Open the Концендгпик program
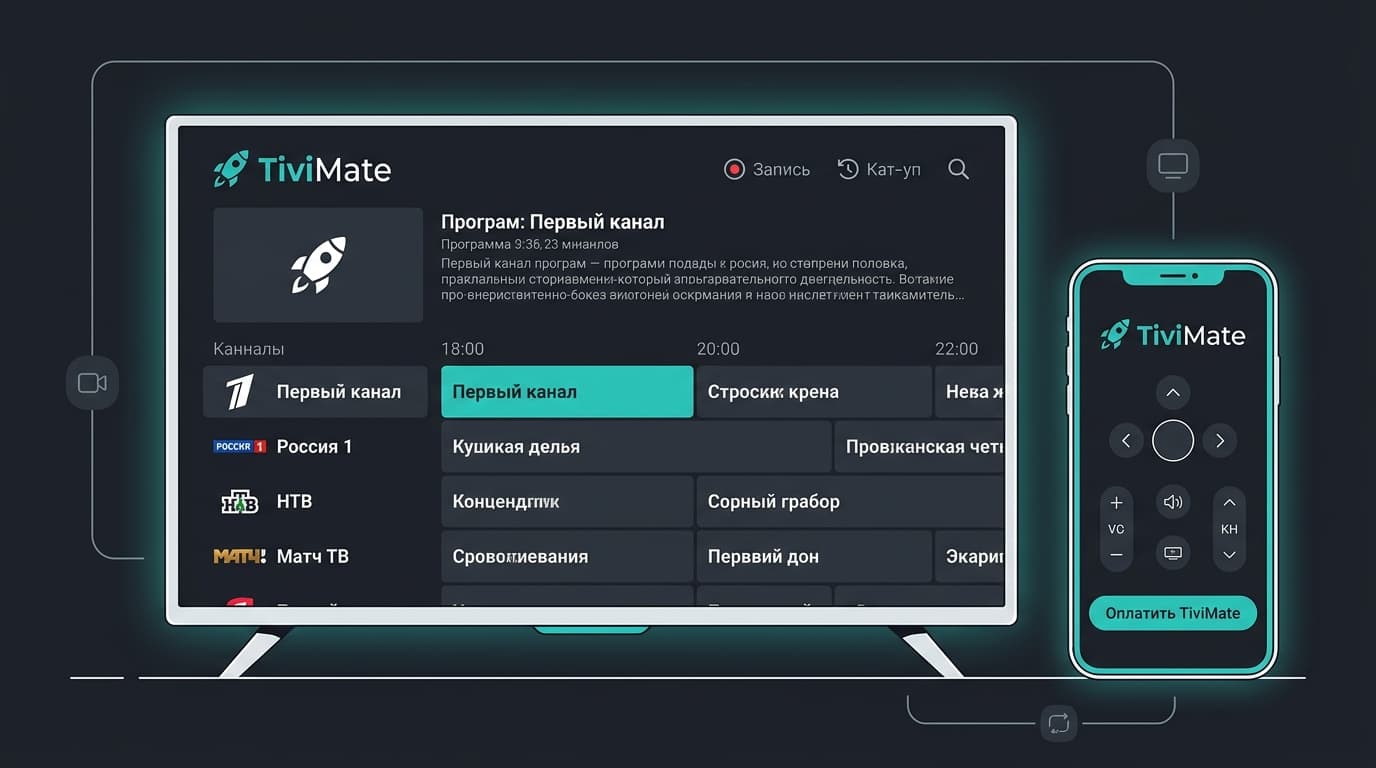The image size is (1376, 768). point(567,501)
